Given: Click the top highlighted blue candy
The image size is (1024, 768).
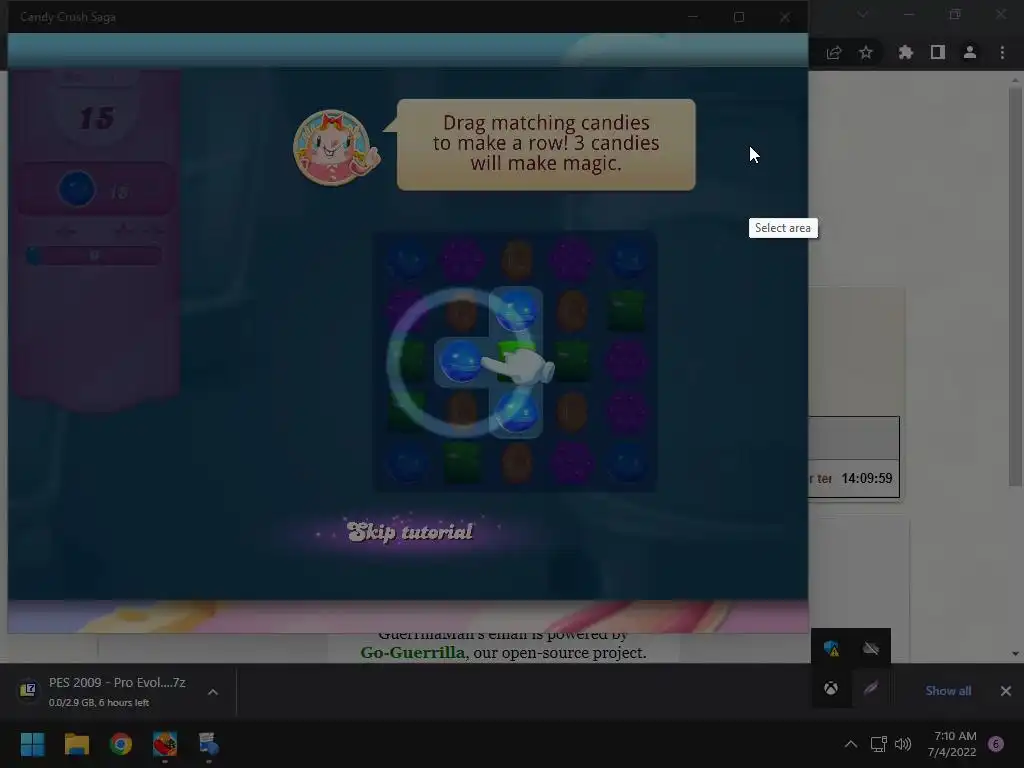Looking at the screenshot, I should (516, 310).
